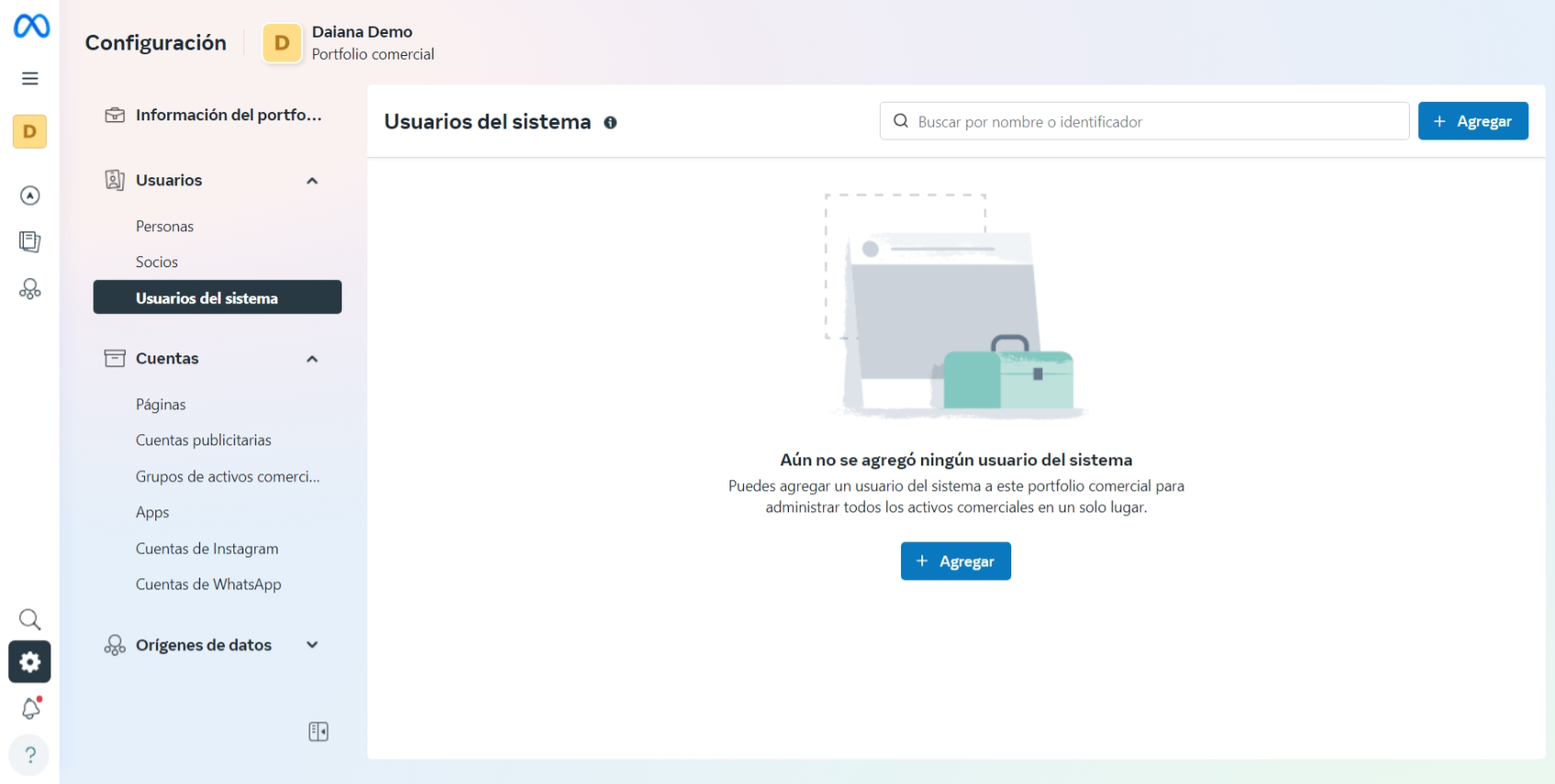1555x784 pixels.
Task: Open Cuentas de WhatsApp
Action: tap(208, 585)
